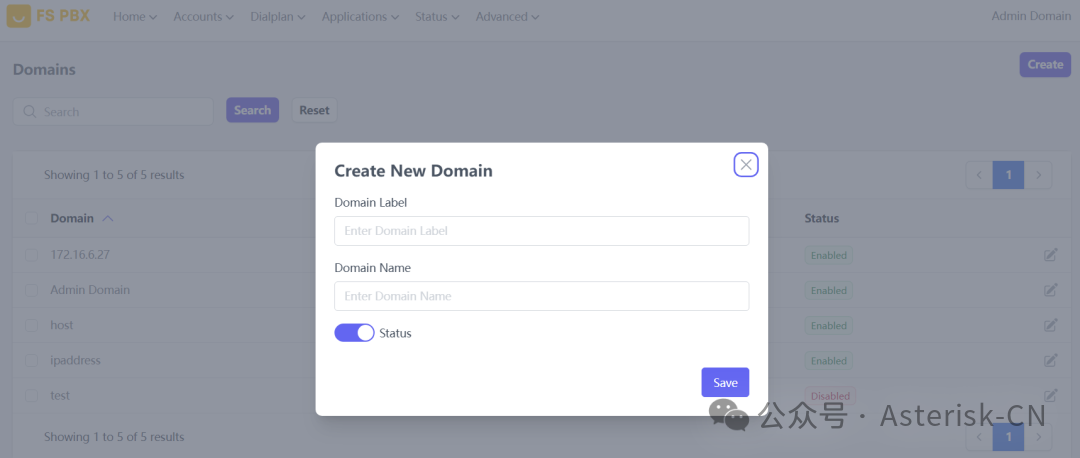Toggle the Status switch in dialog

[354, 333]
